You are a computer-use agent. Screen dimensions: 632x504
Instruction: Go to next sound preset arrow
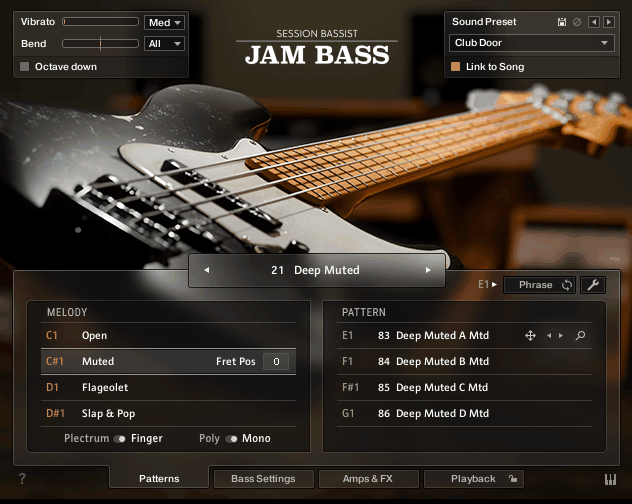(609, 22)
